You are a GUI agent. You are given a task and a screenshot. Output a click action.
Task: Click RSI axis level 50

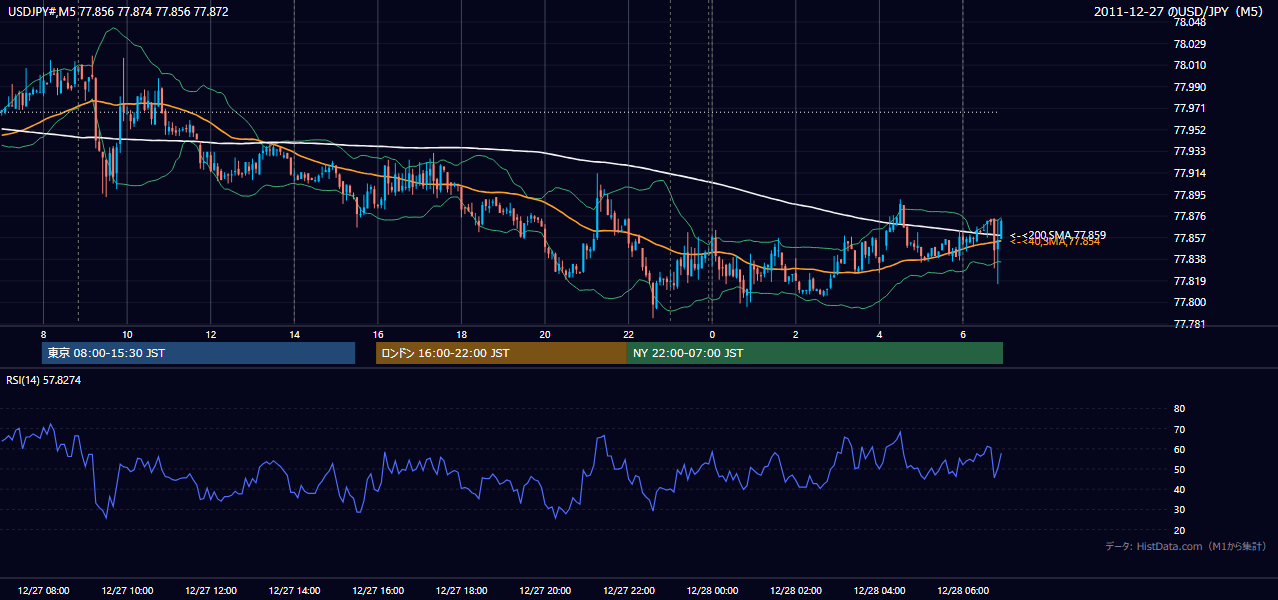[x=1179, y=469]
